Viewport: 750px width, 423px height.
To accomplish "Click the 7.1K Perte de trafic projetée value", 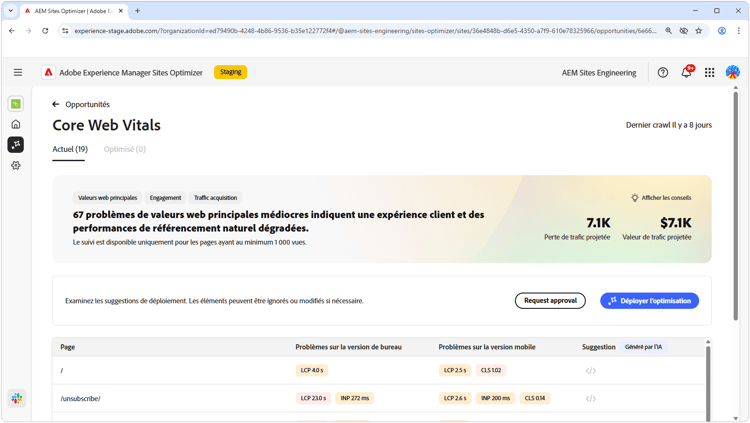I will point(598,223).
